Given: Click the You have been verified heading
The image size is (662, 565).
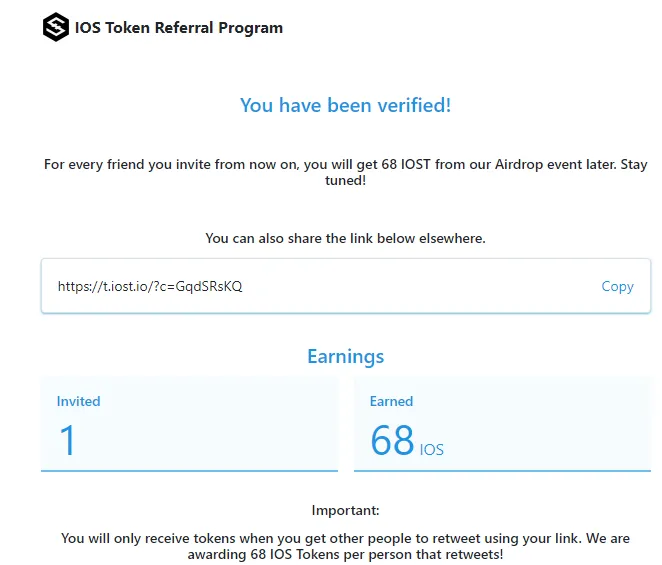Looking at the screenshot, I should coord(345,105).
